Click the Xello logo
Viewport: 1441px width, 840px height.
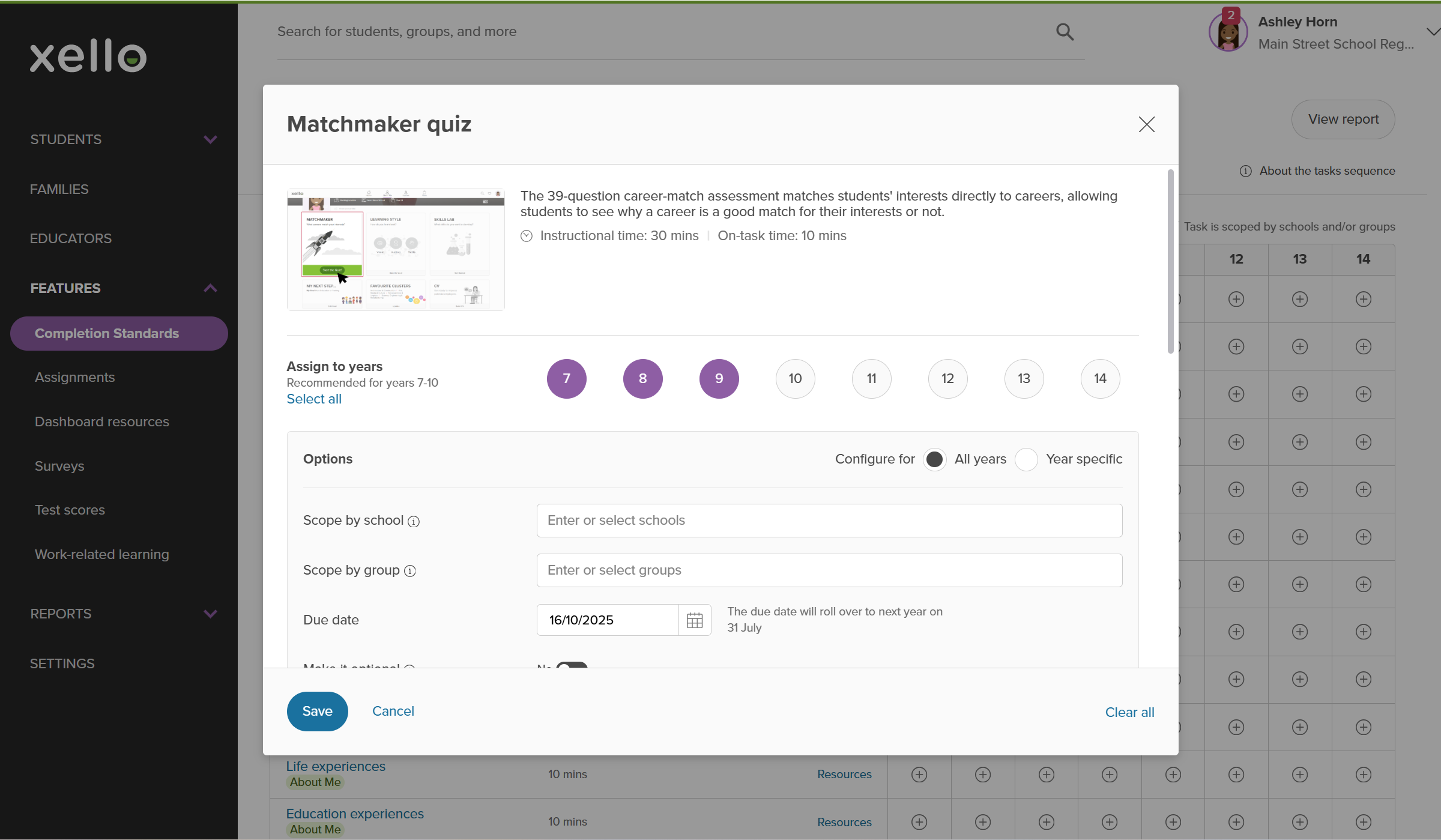(88, 56)
